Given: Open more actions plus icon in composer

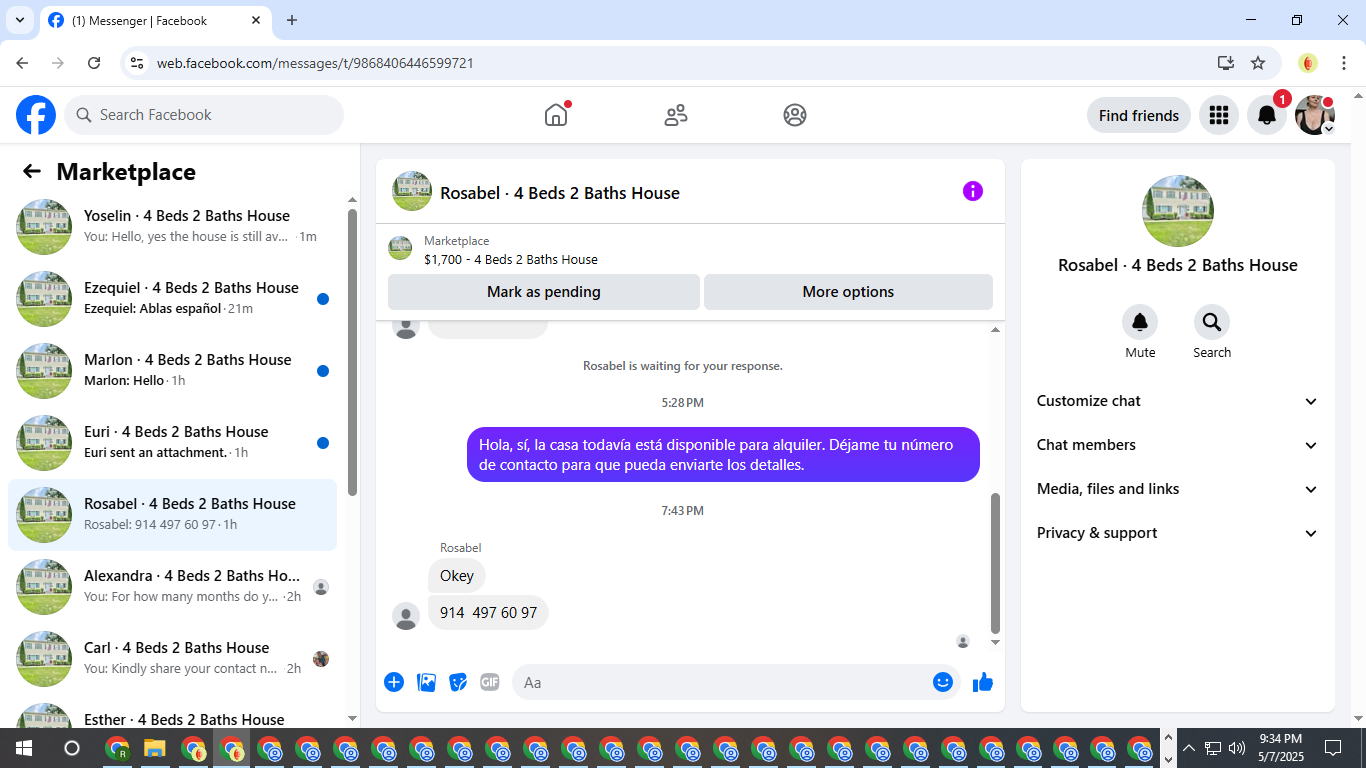Looking at the screenshot, I should pyautogui.click(x=394, y=682).
